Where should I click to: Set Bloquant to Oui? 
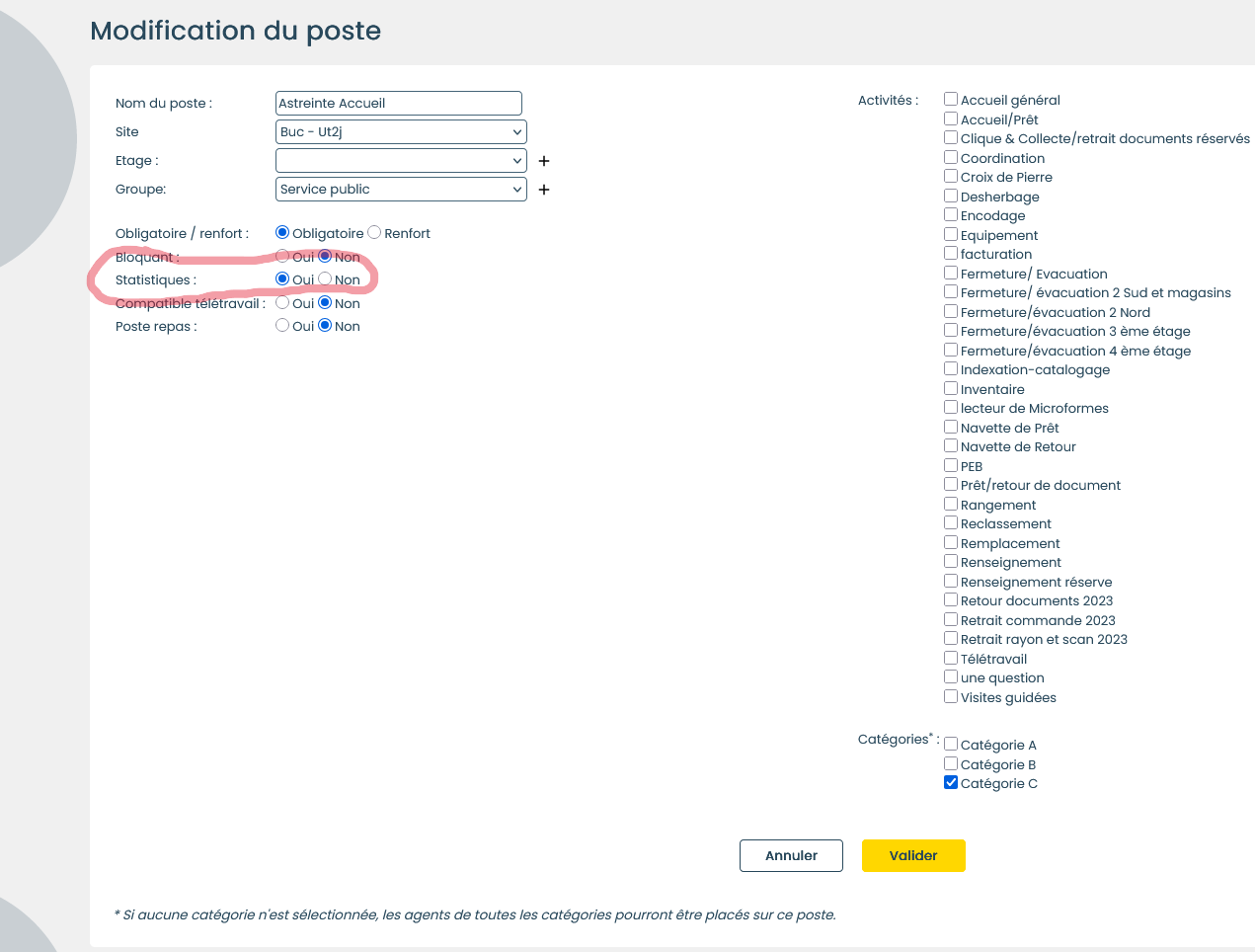click(x=282, y=257)
